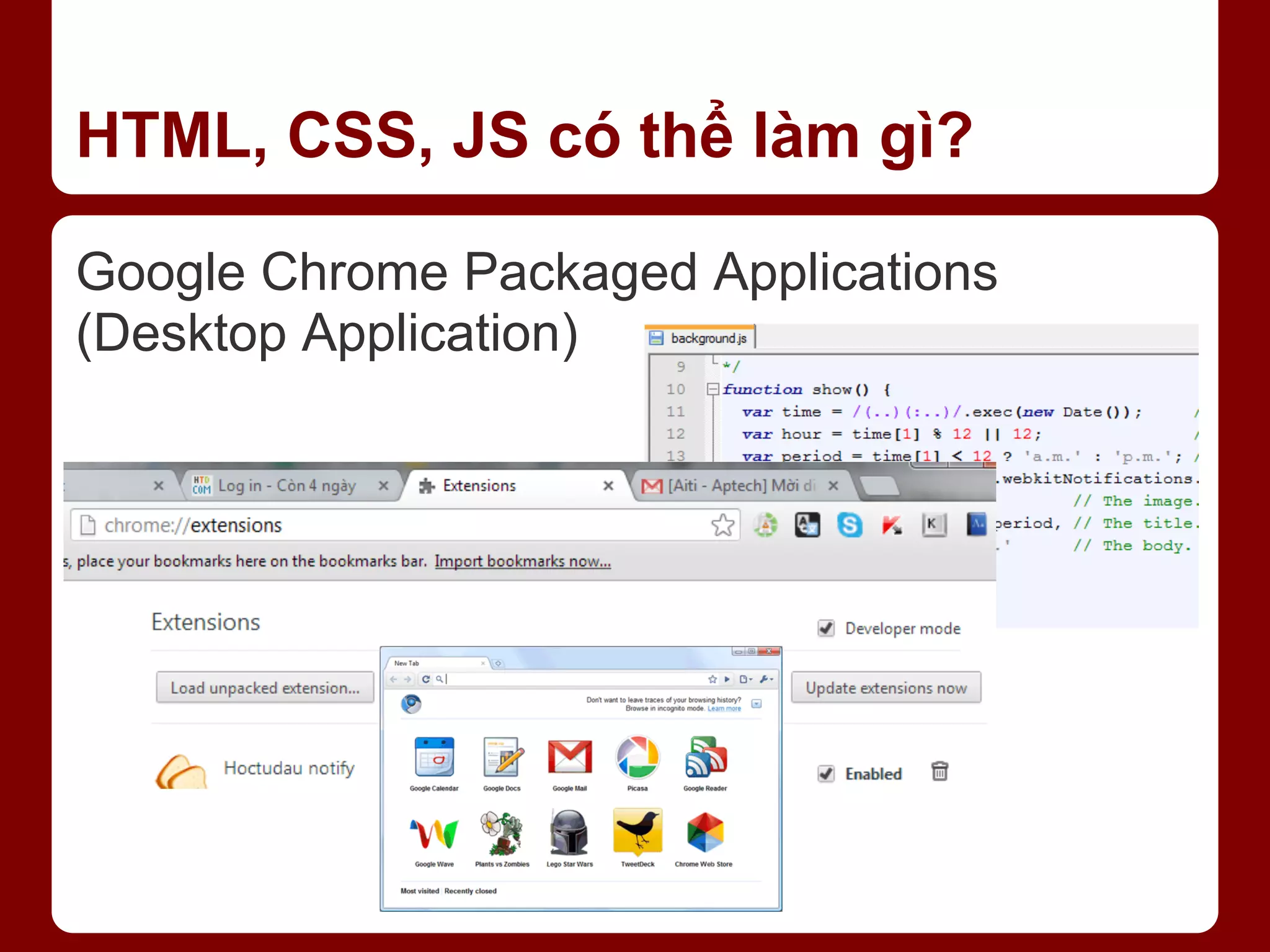Click the gray K keyboard extension icon
Viewport: 1270px width, 952px height.
(934, 525)
